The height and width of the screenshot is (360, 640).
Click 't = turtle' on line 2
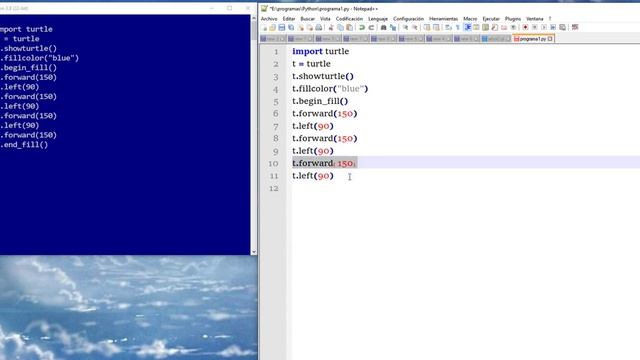(x=311, y=64)
